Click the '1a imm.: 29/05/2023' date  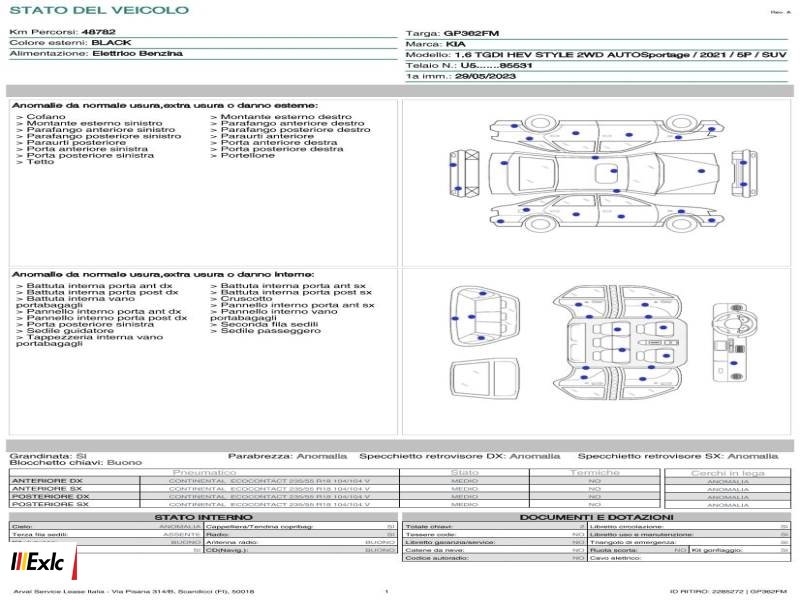pos(461,76)
